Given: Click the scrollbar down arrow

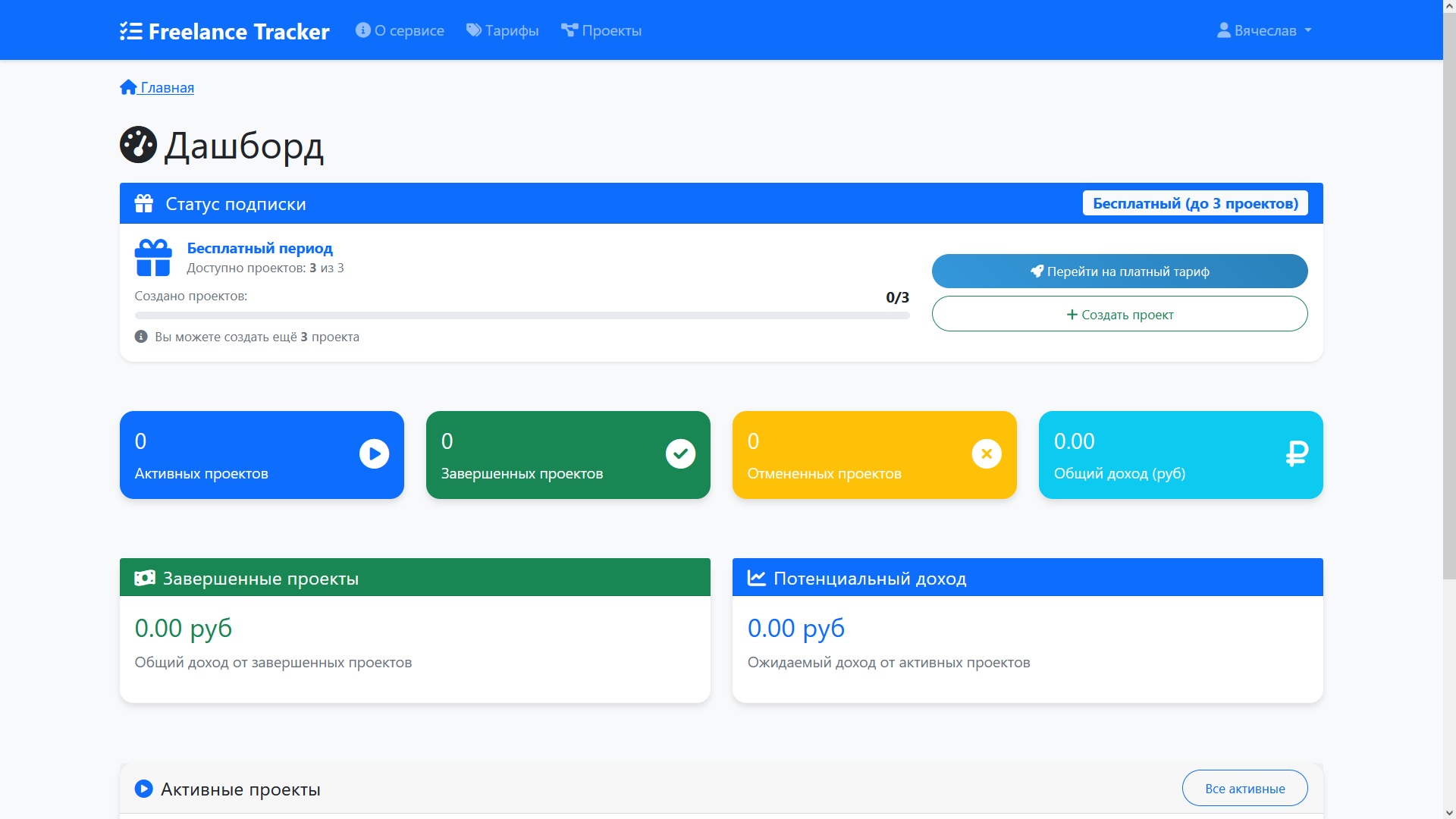Looking at the screenshot, I should [x=1449, y=812].
